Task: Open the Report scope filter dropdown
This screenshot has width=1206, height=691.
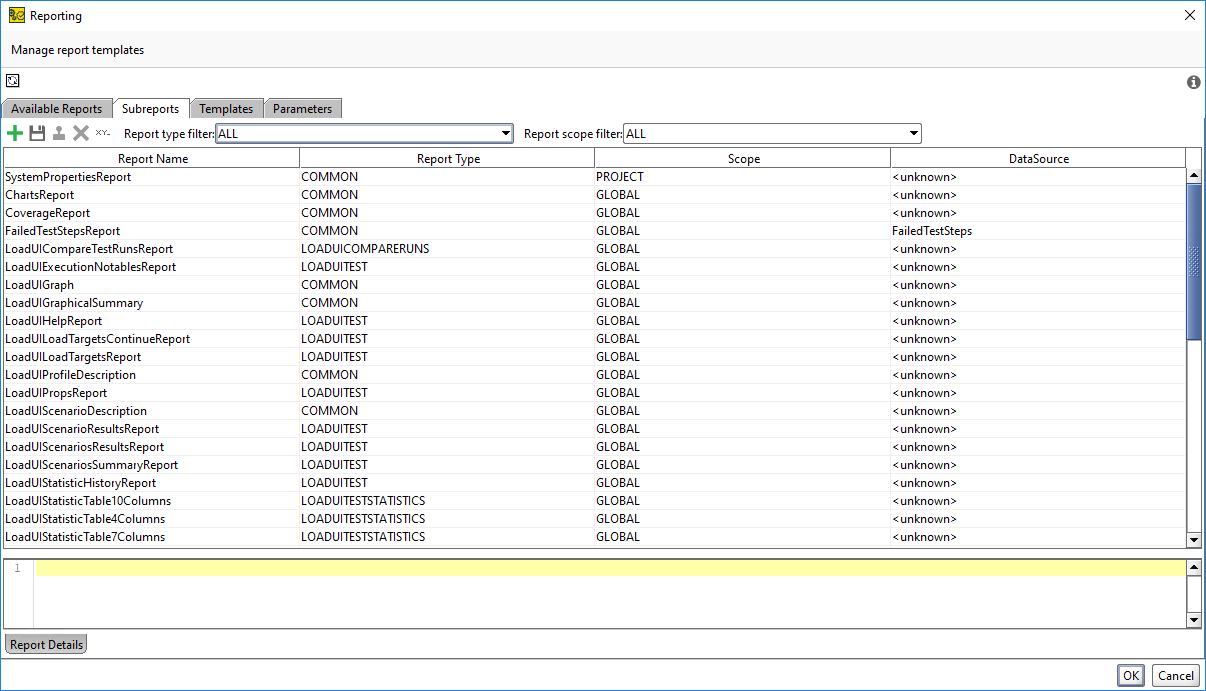Action: pyautogui.click(x=911, y=133)
